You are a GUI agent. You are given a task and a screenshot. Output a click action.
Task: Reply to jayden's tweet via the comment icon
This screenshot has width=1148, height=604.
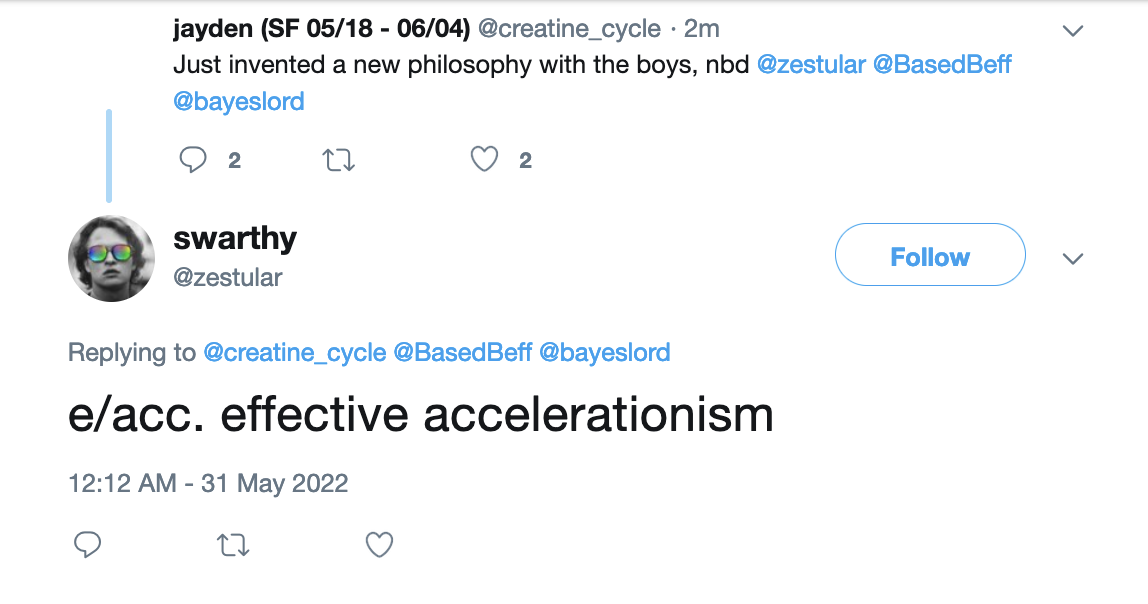point(193,160)
